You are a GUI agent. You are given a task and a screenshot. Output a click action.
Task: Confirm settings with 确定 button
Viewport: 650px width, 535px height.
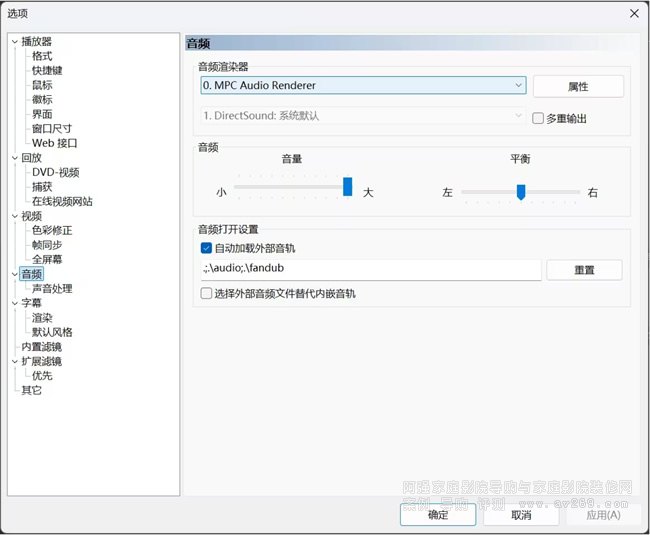(x=438, y=515)
